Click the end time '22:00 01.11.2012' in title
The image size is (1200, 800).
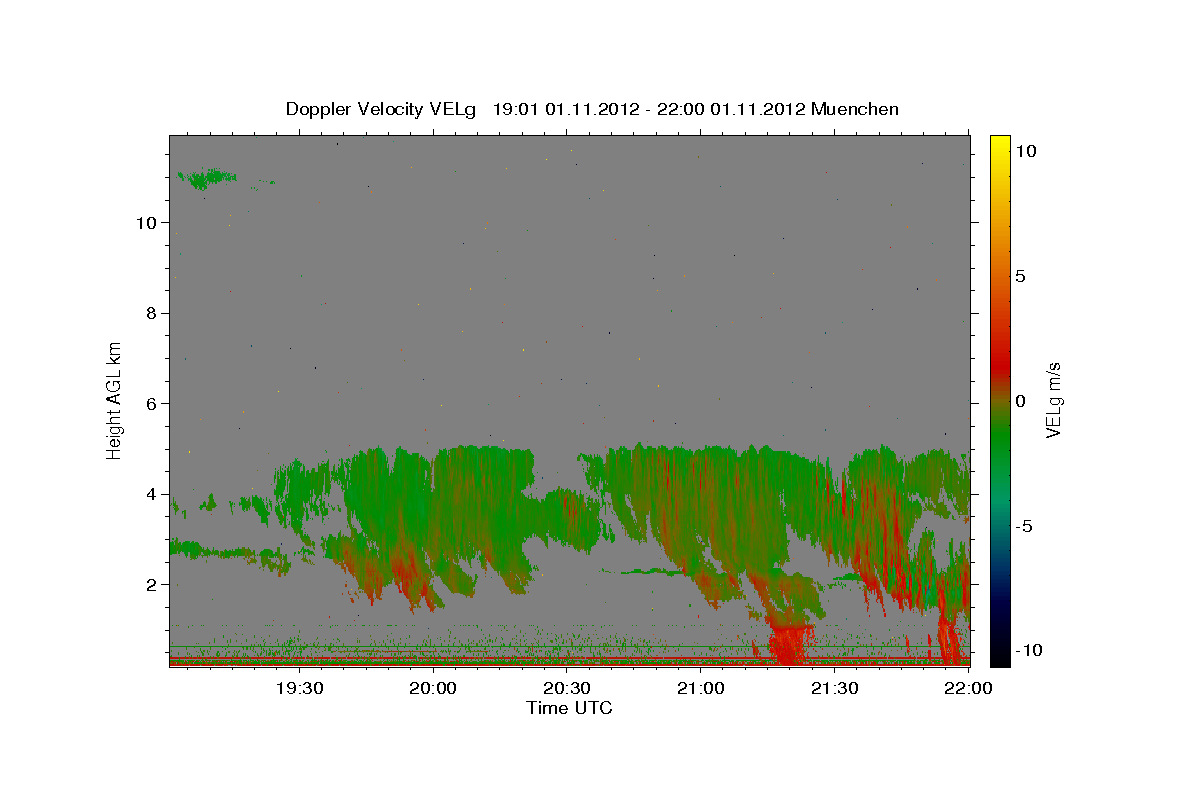tap(729, 109)
